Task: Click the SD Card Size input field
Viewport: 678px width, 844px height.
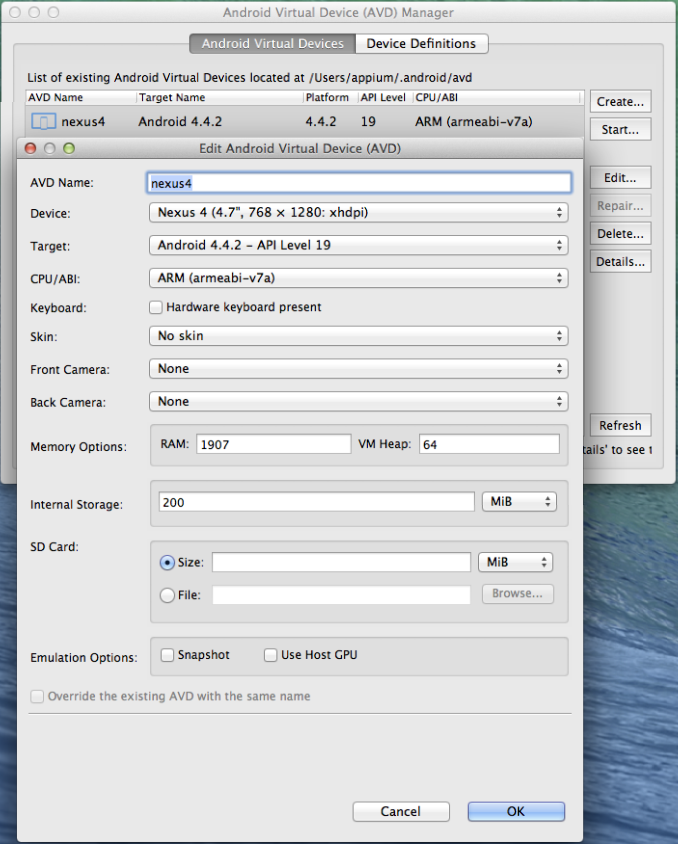Action: (x=341, y=562)
